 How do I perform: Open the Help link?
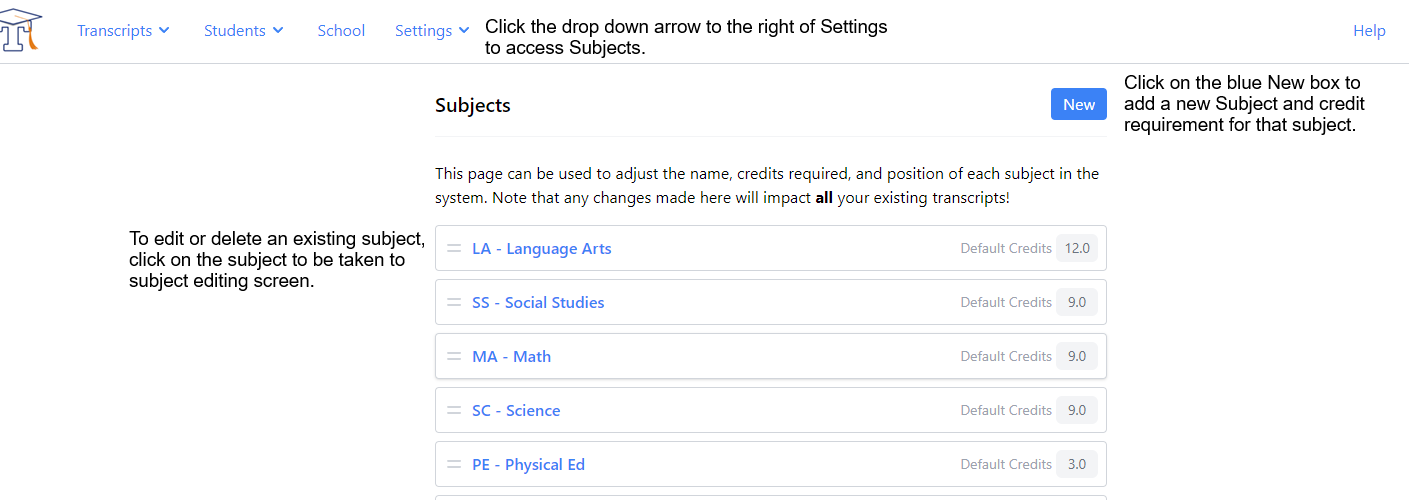click(x=1369, y=31)
